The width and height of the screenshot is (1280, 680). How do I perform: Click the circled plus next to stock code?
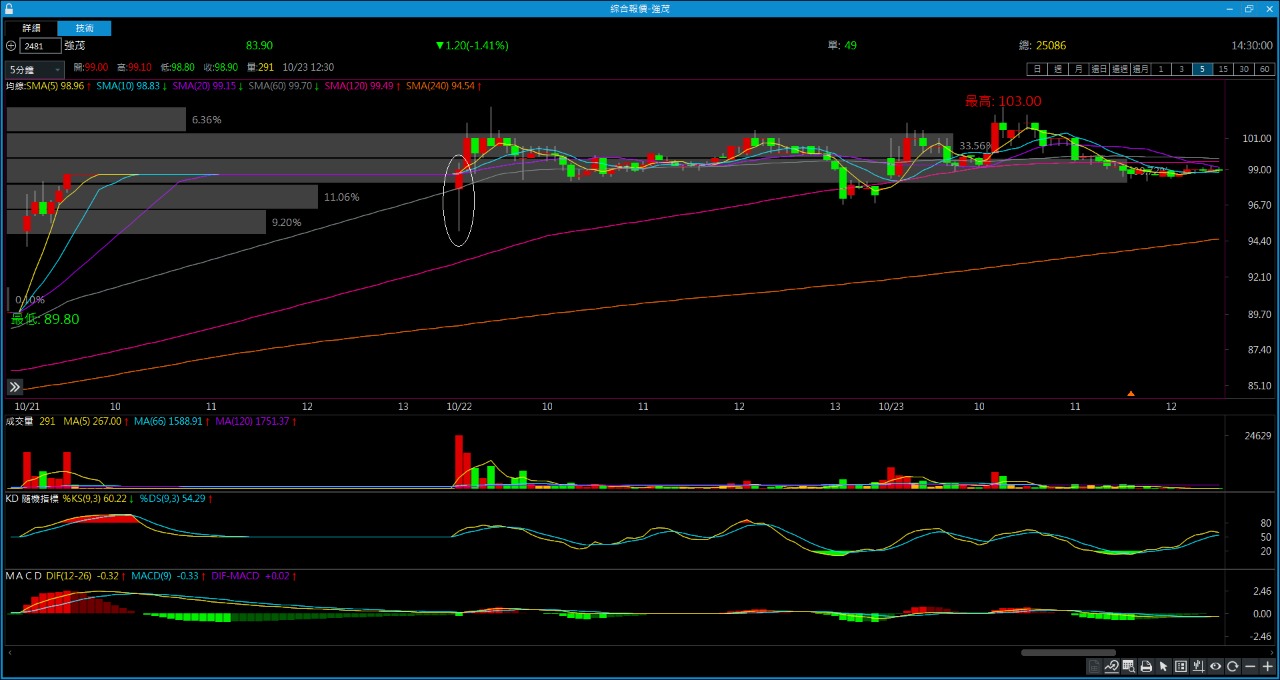tap(11, 46)
